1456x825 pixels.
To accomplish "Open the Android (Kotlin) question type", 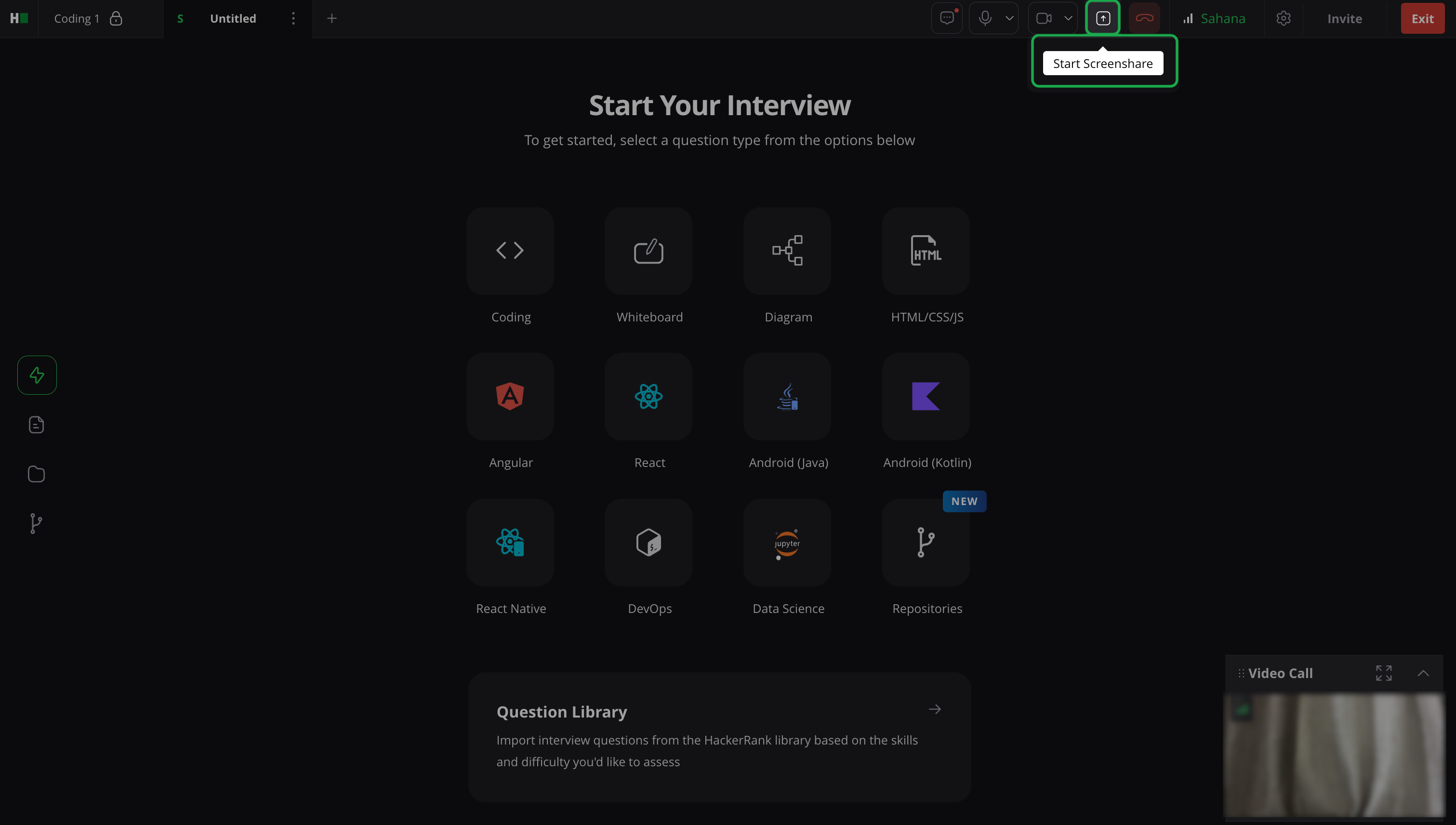I will pos(926,397).
